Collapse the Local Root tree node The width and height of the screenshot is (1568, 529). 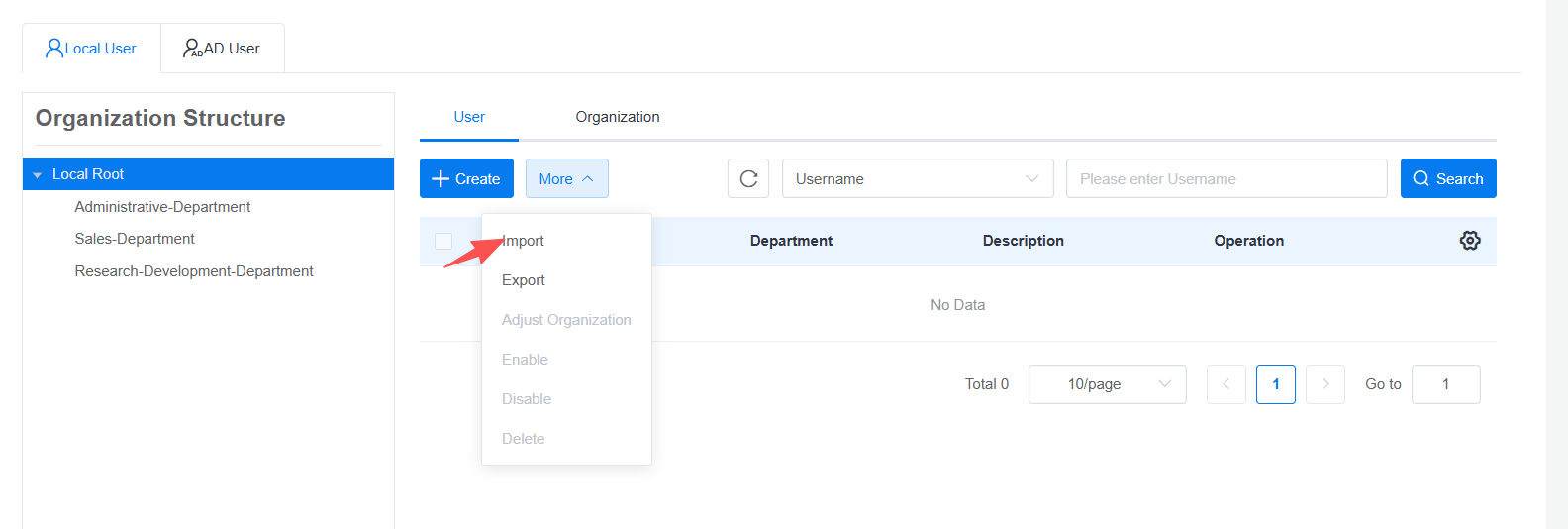click(38, 175)
